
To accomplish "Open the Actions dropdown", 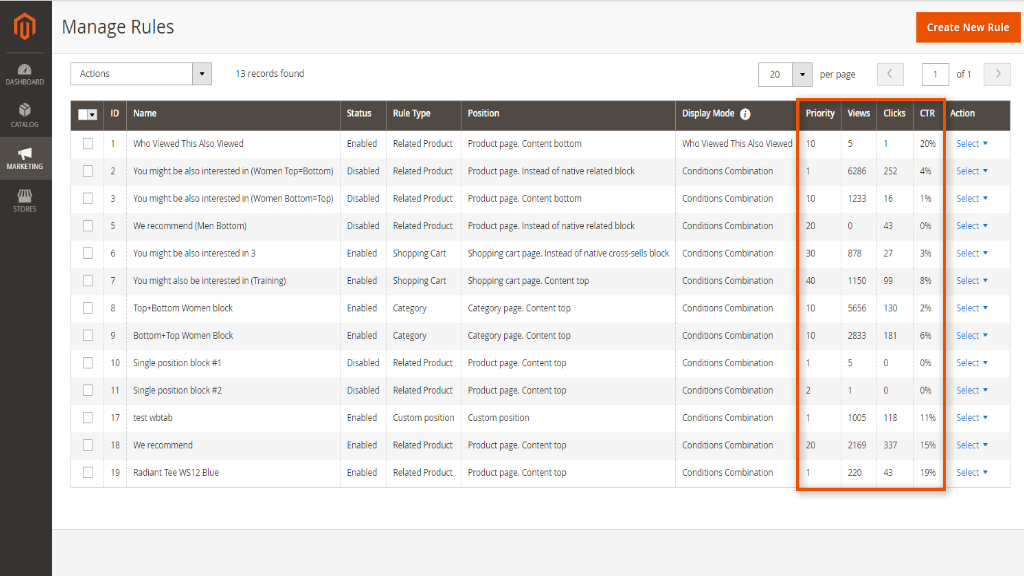I will pos(140,73).
